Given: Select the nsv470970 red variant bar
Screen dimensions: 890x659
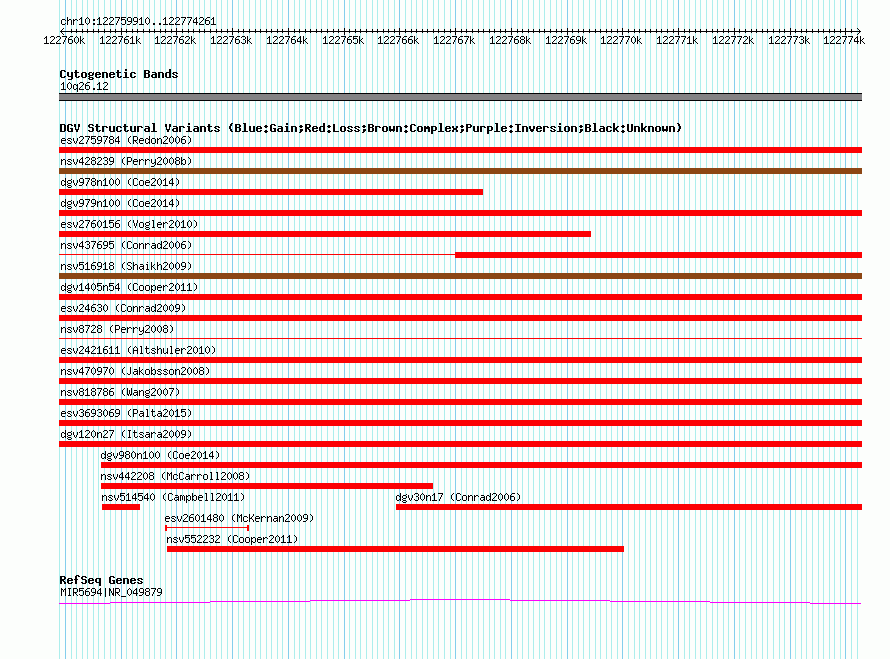Looking at the screenshot, I should point(460,381).
